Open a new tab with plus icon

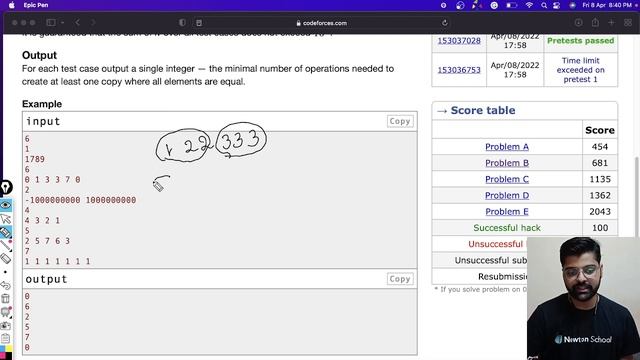[x=611, y=23]
